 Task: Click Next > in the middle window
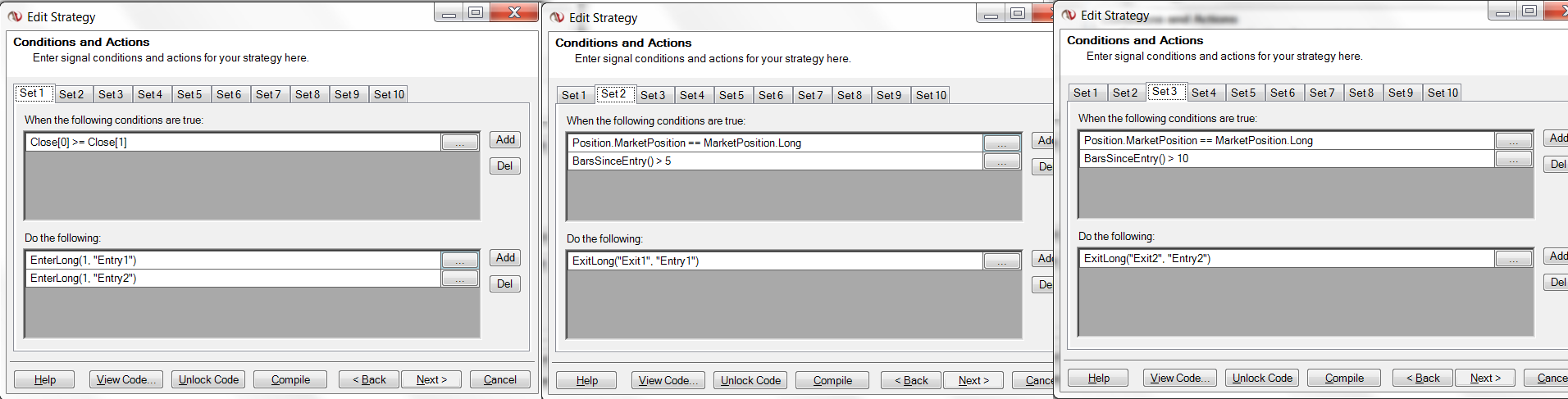pos(973,380)
